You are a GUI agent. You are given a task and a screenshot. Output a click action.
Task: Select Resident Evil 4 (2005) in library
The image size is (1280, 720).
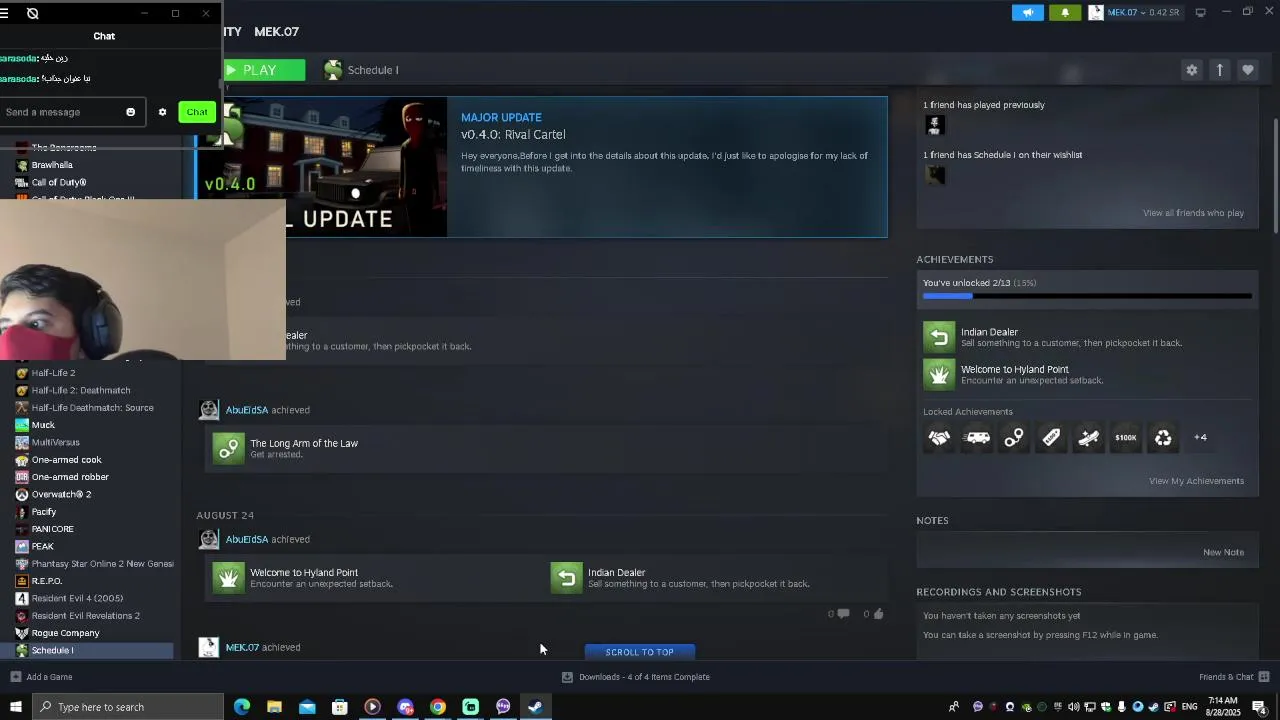click(x=77, y=598)
